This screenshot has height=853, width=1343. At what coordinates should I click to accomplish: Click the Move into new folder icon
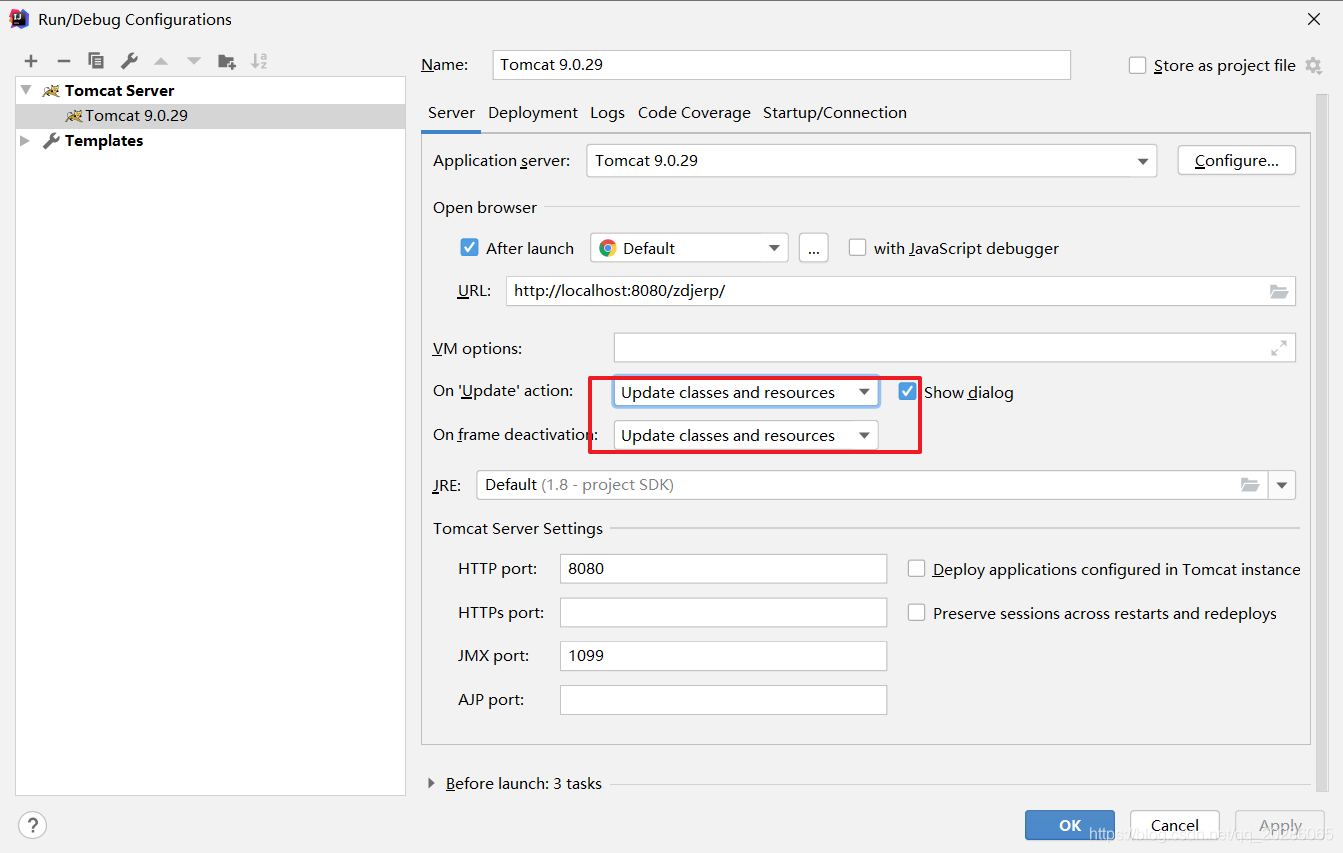pyautogui.click(x=227, y=61)
